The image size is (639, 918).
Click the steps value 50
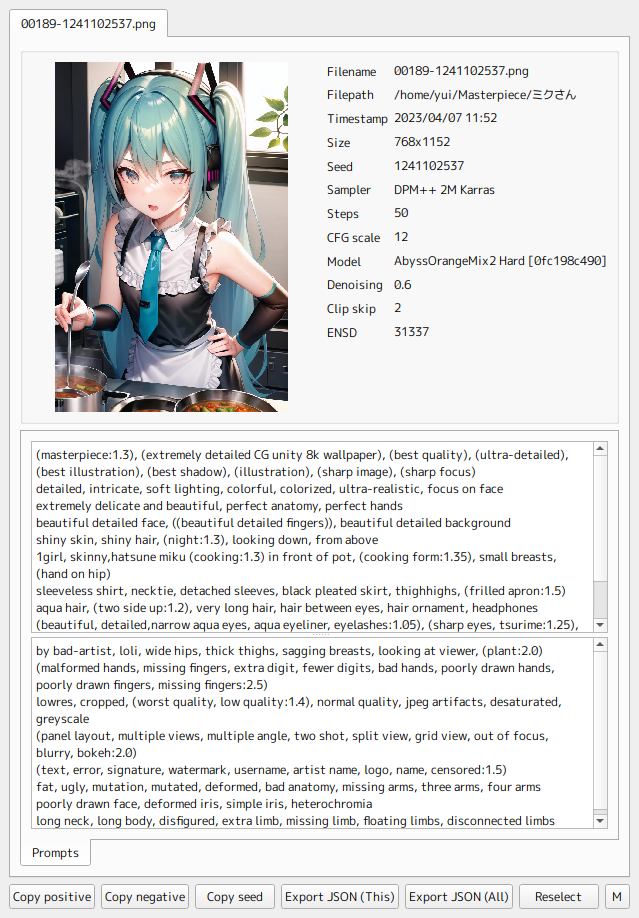click(x=401, y=213)
